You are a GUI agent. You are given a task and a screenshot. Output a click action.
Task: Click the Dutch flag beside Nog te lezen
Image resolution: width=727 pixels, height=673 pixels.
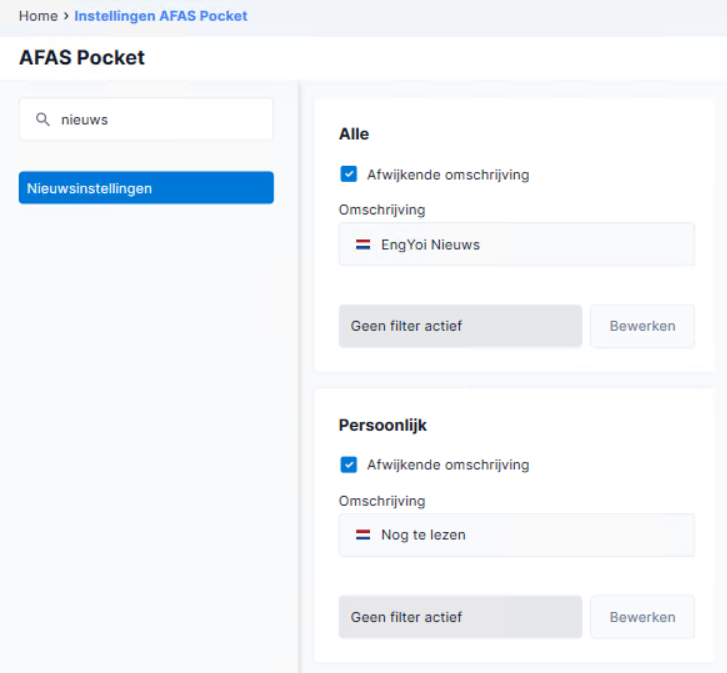[363, 535]
